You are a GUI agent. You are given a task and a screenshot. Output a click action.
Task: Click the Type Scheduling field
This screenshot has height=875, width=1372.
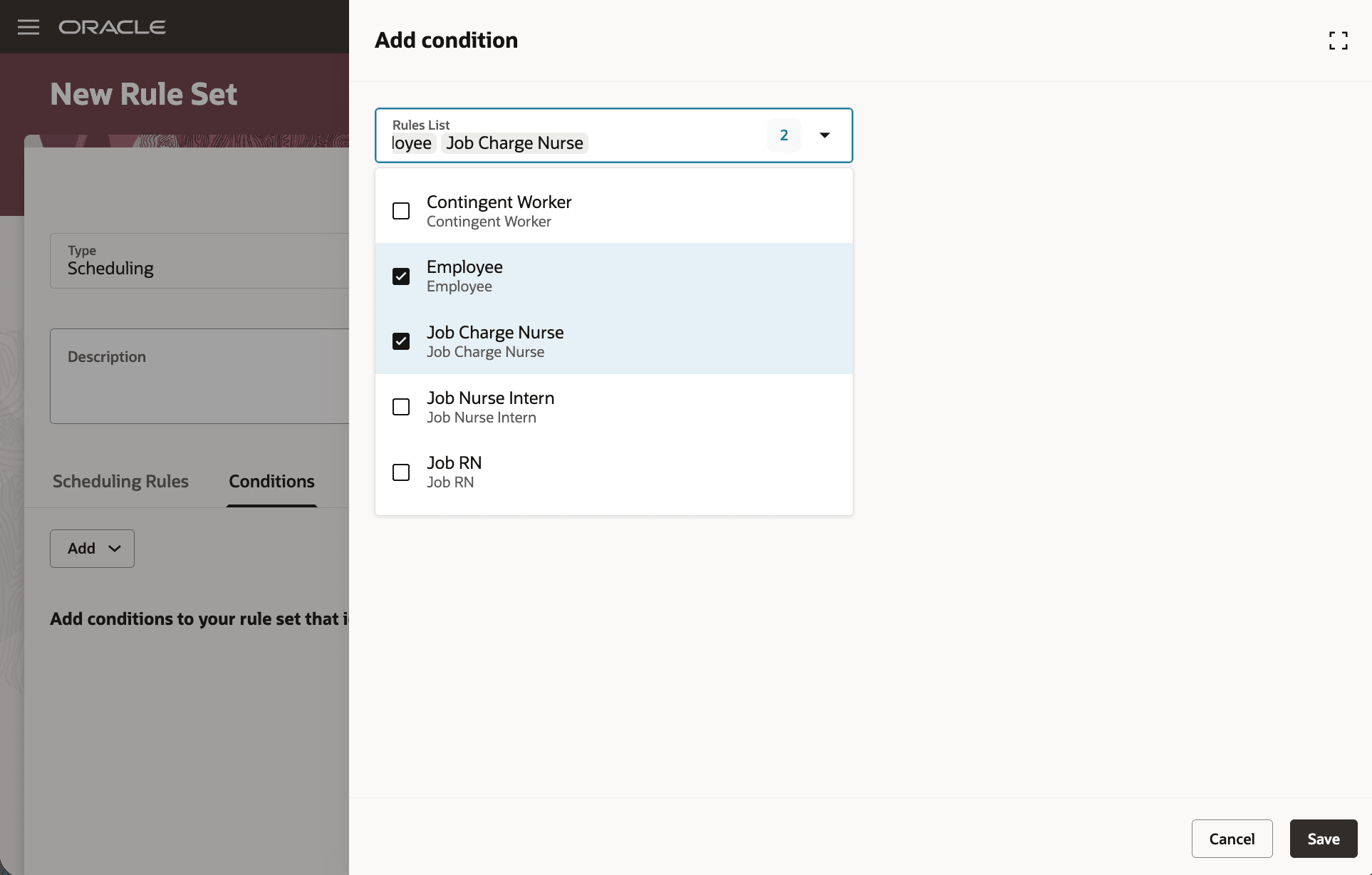click(x=199, y=261)
